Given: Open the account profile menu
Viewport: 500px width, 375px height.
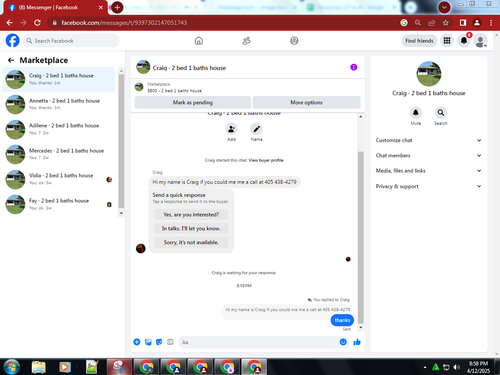Looking at the screenshot, I should 480,41.
